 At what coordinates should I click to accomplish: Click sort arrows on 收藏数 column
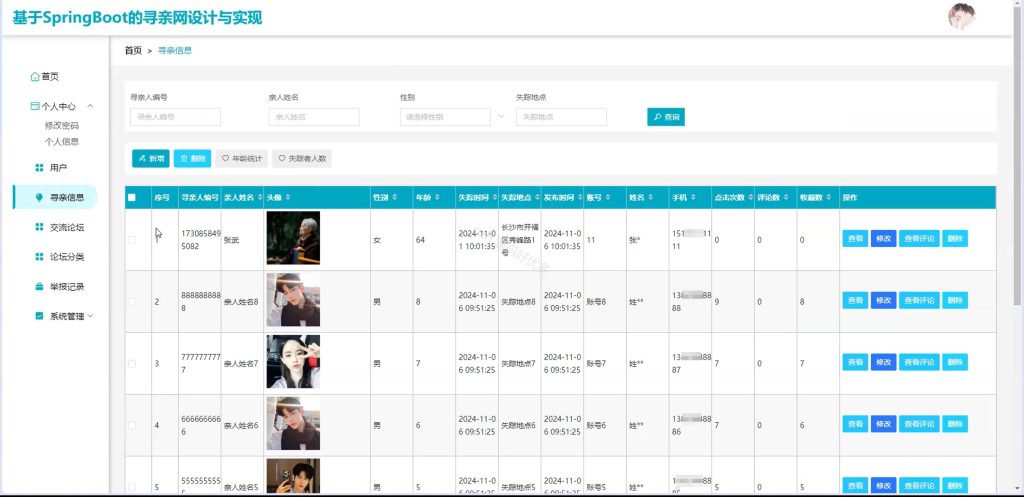pos(828,197)
